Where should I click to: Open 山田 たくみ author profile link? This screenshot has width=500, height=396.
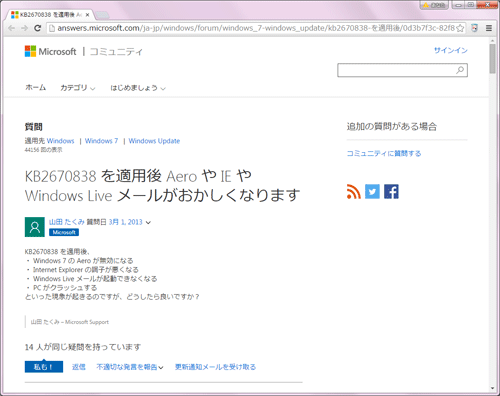click(67, 222)
